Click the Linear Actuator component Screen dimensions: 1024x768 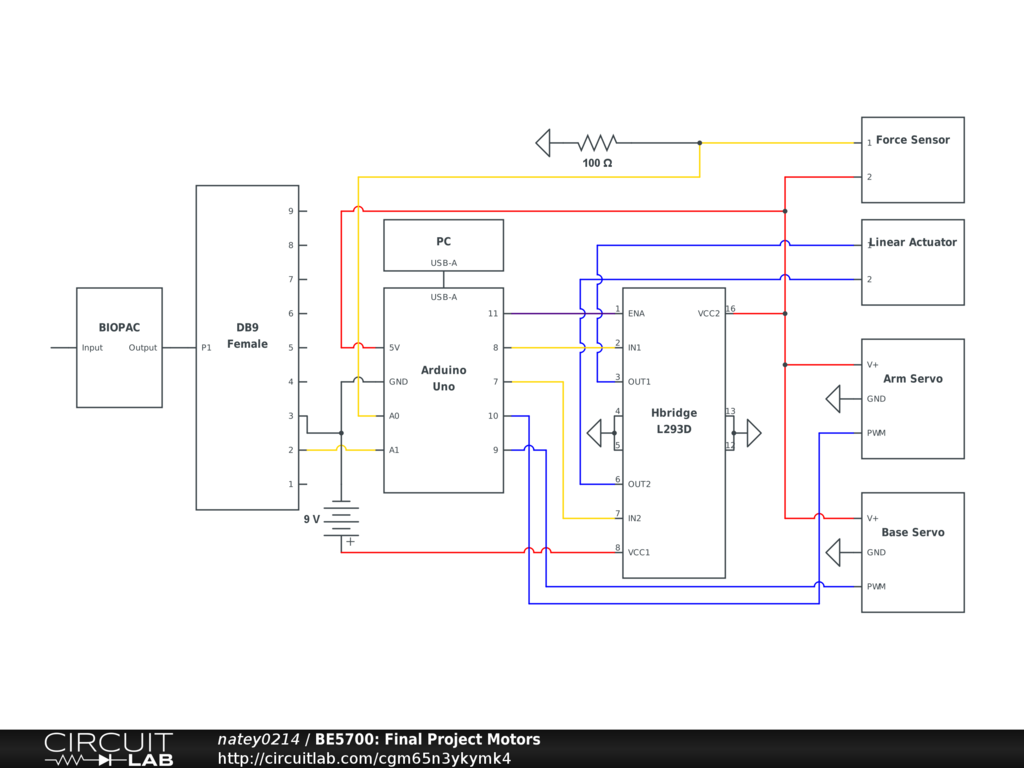912,262
